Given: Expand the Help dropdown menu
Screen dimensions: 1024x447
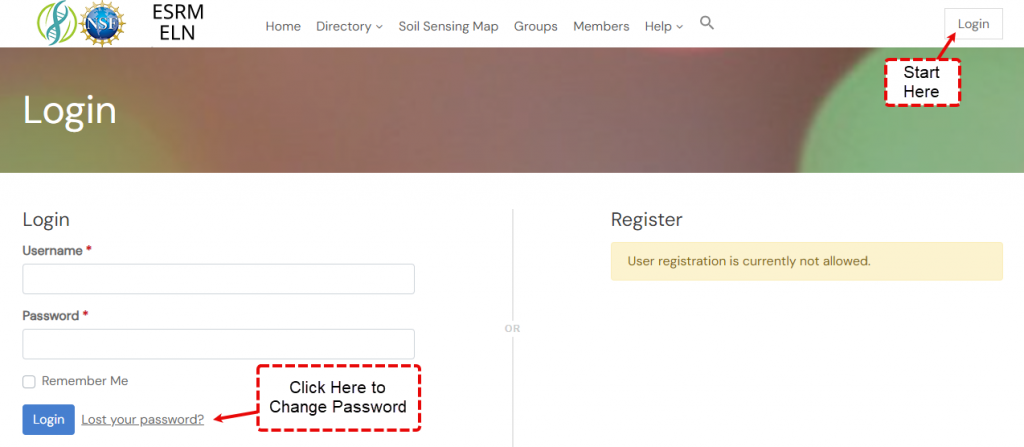Looking at the screenshot, I should coord(664,26).
